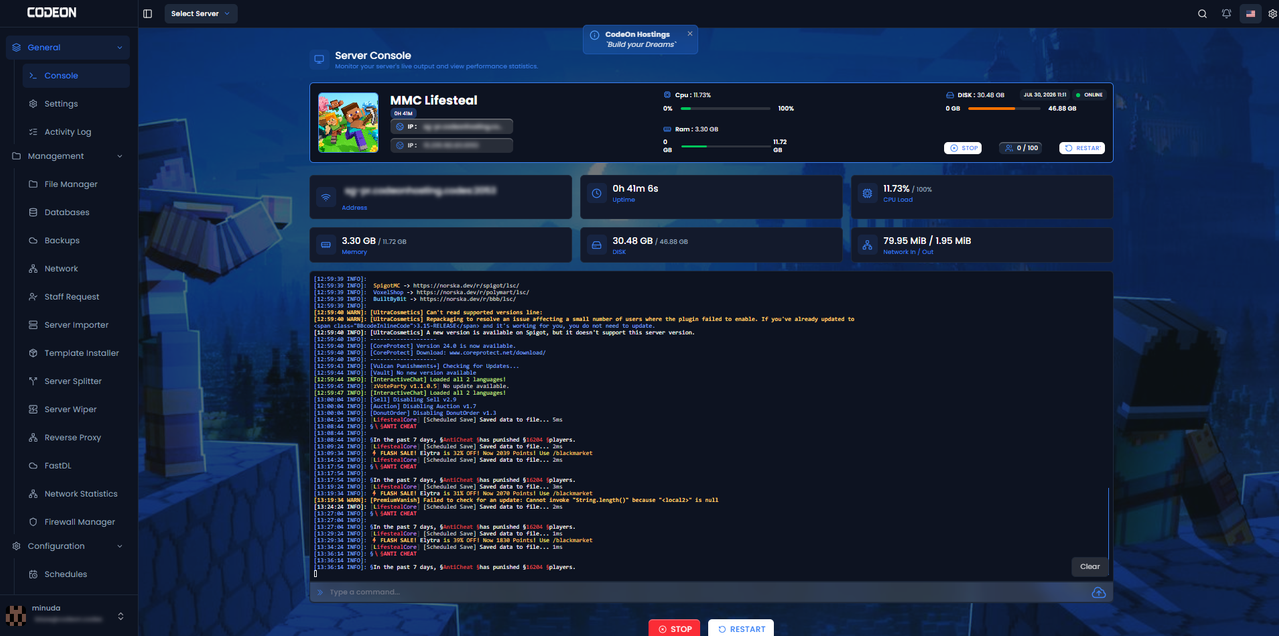Open Staff Request page

(x=76, y=296)
